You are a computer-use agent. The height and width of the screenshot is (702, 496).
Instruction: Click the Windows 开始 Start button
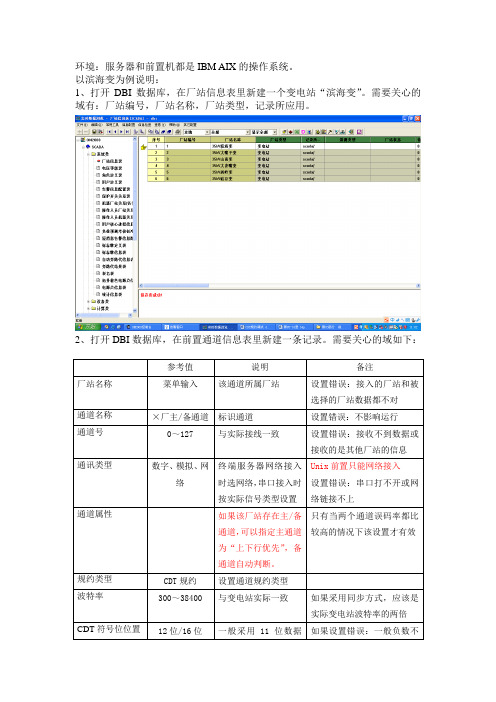88,327
